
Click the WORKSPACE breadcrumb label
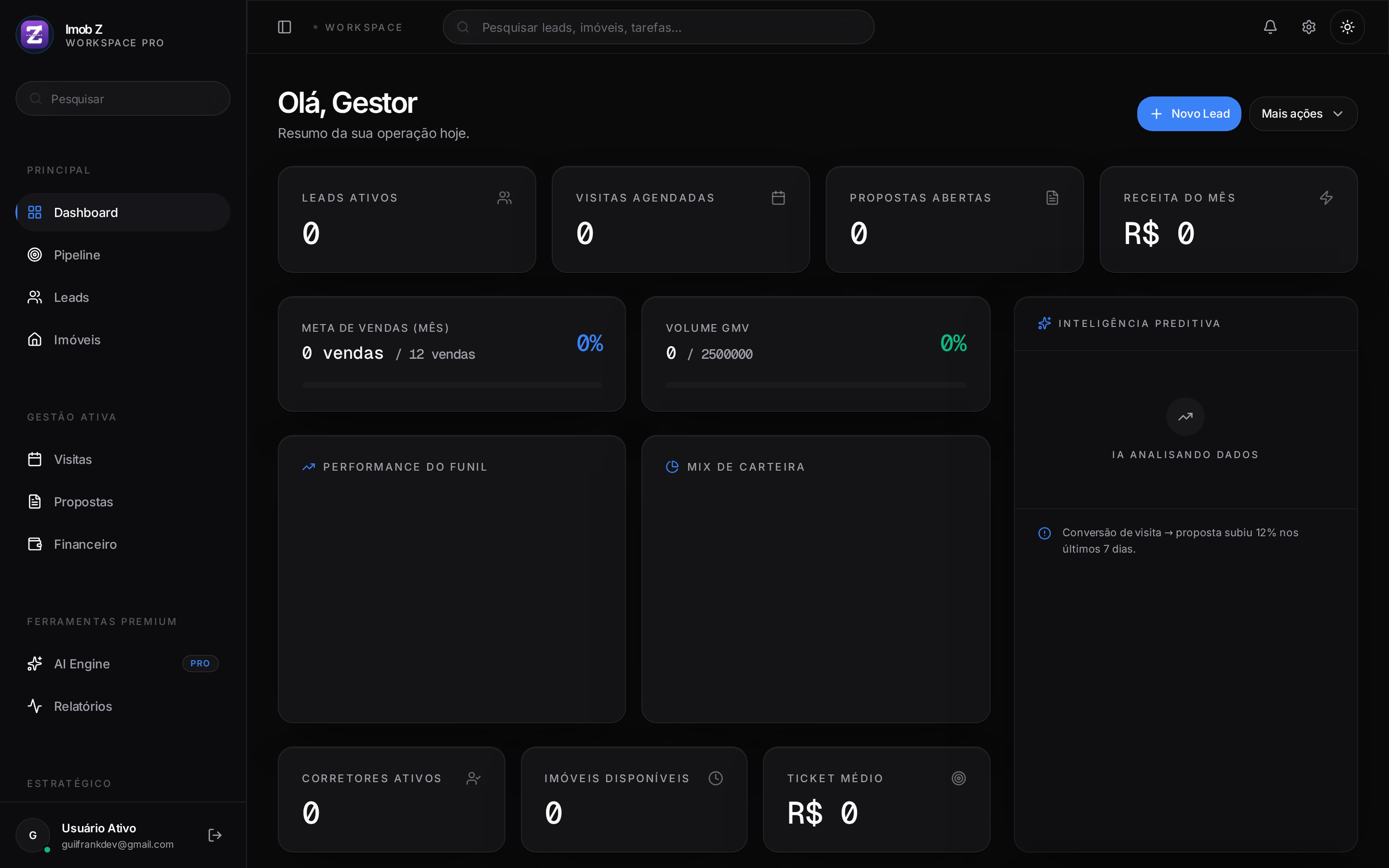[364, 27]
